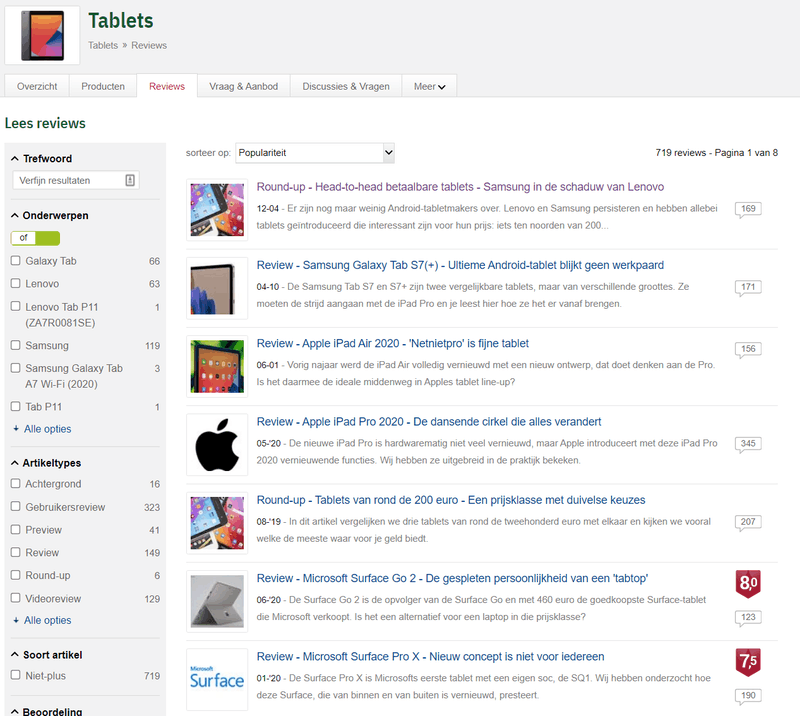
Task: Check the Lenovo Tab P11 (ZA7R0081SE) filter
Action: pyautogui.click(x=16, y=306)
